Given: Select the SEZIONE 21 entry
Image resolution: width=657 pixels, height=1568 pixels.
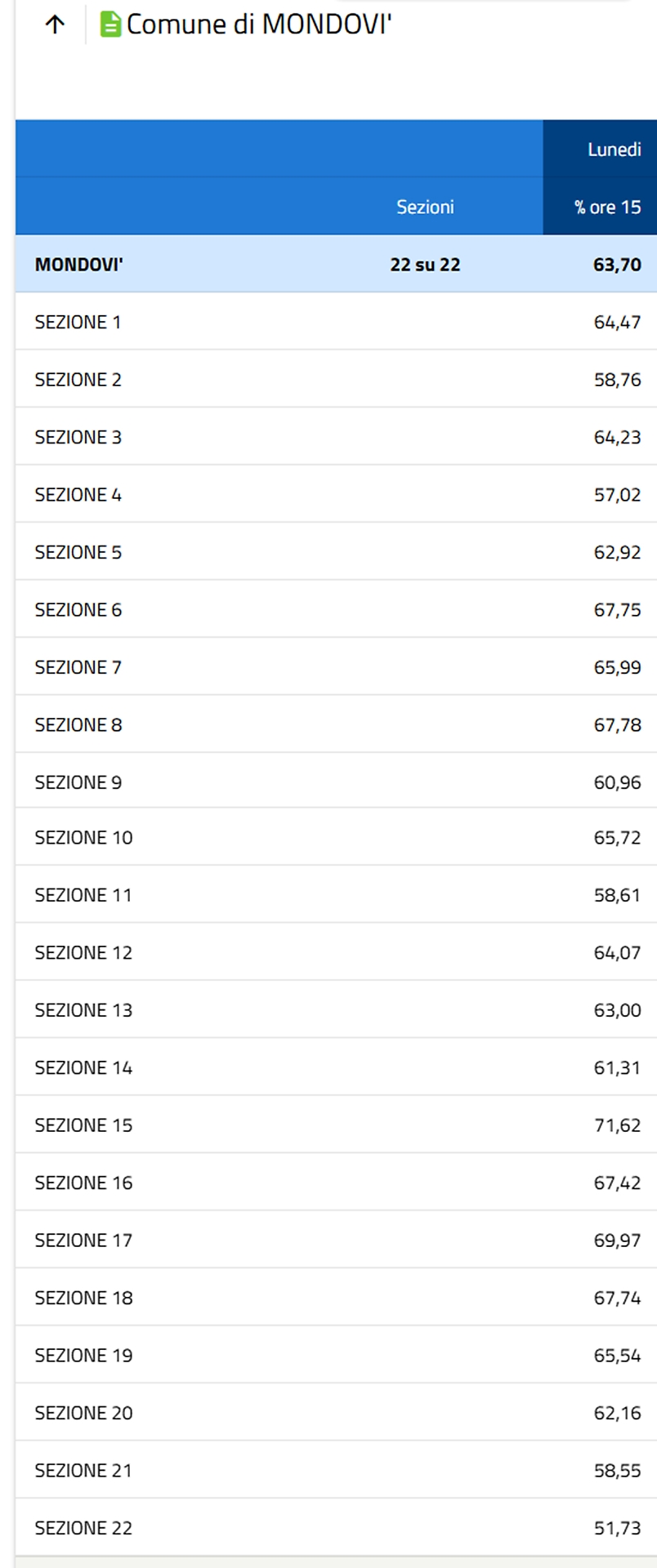Looking at the screenshot, I should click(83, 1471).
